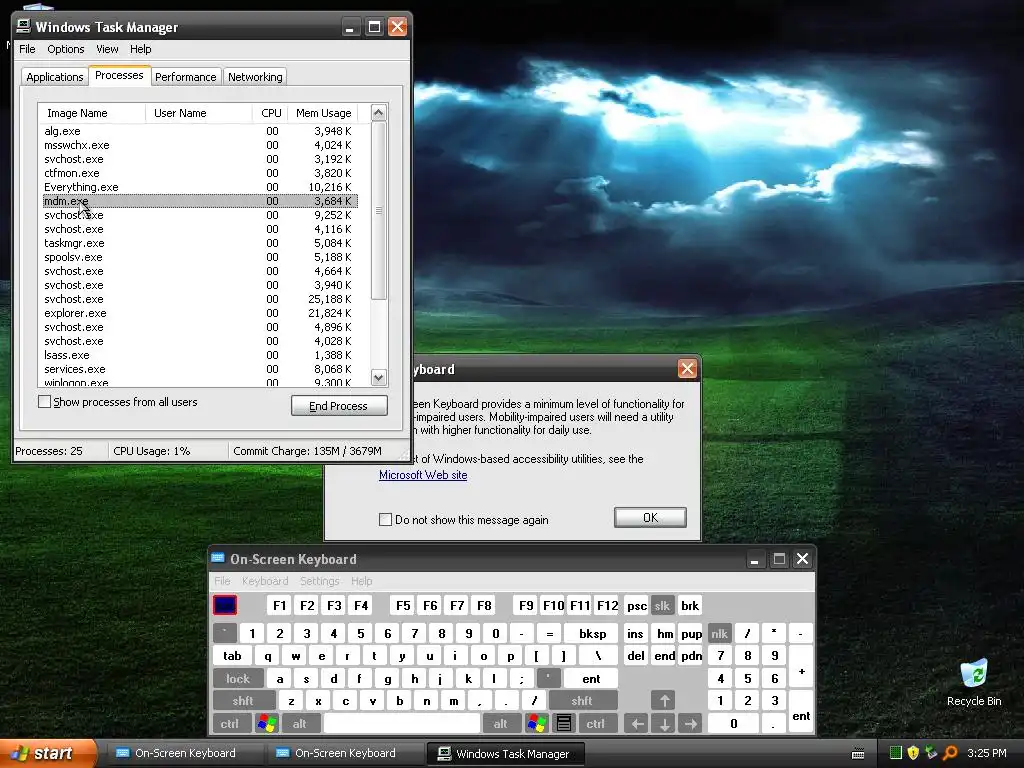This screenshot has width=1024, height=768.
Task: Select the taskmgr.exe process row
Action: coord(200,243)
